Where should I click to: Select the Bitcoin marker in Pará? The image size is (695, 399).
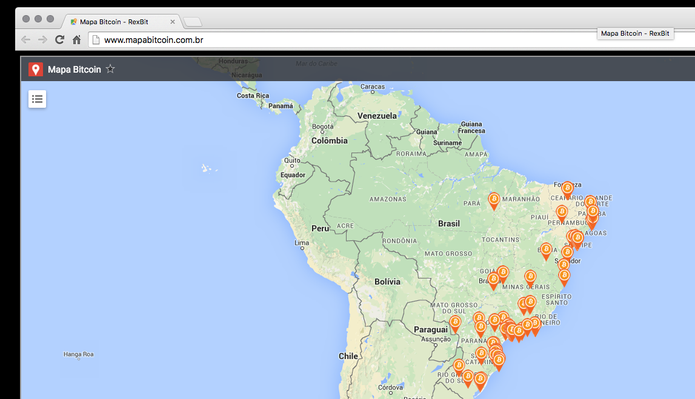(494, 201)
